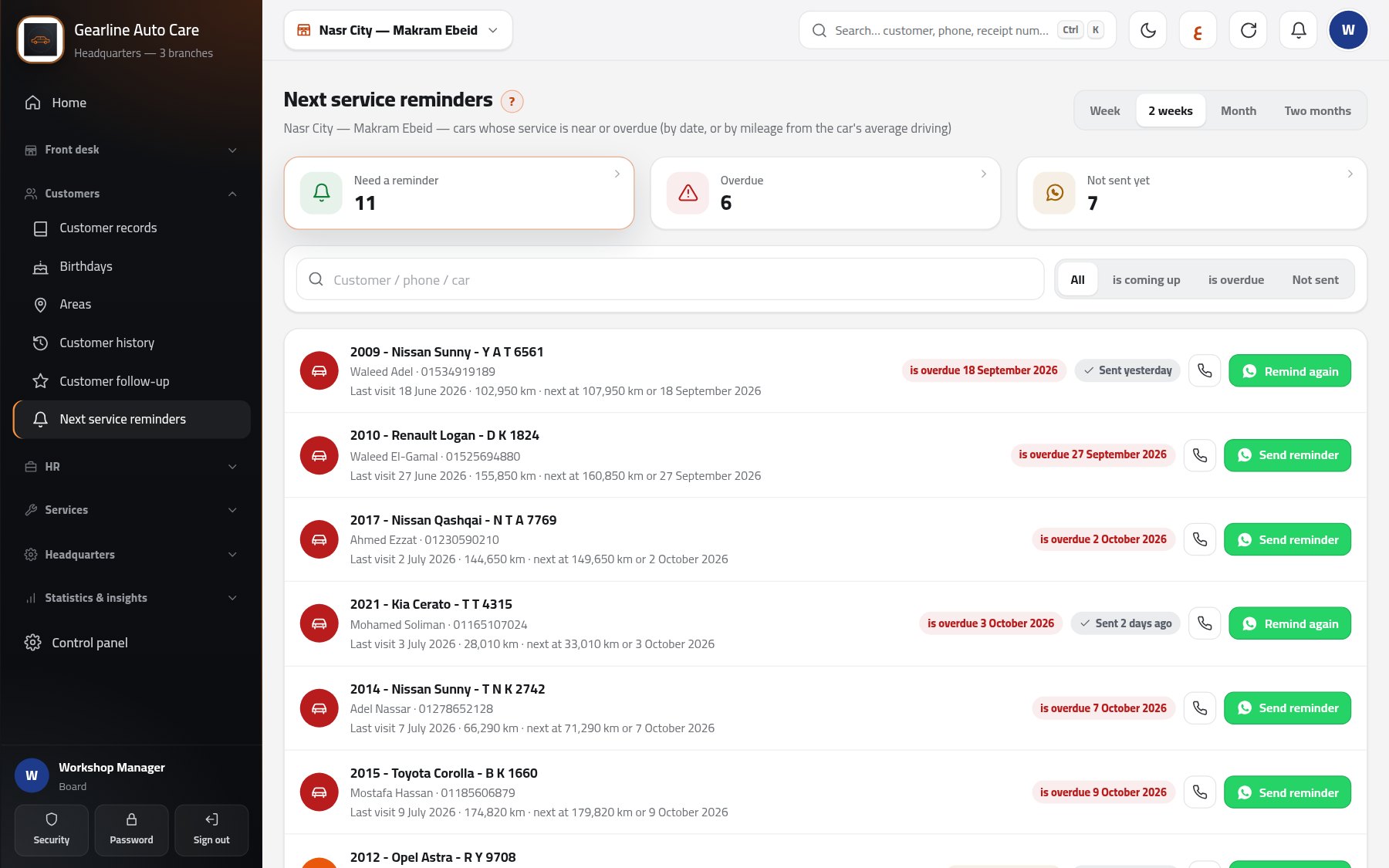The image size is (1389, 868).
Task: Call Waleed El-Gamal via the phone icon
Action: (1200, 455)
